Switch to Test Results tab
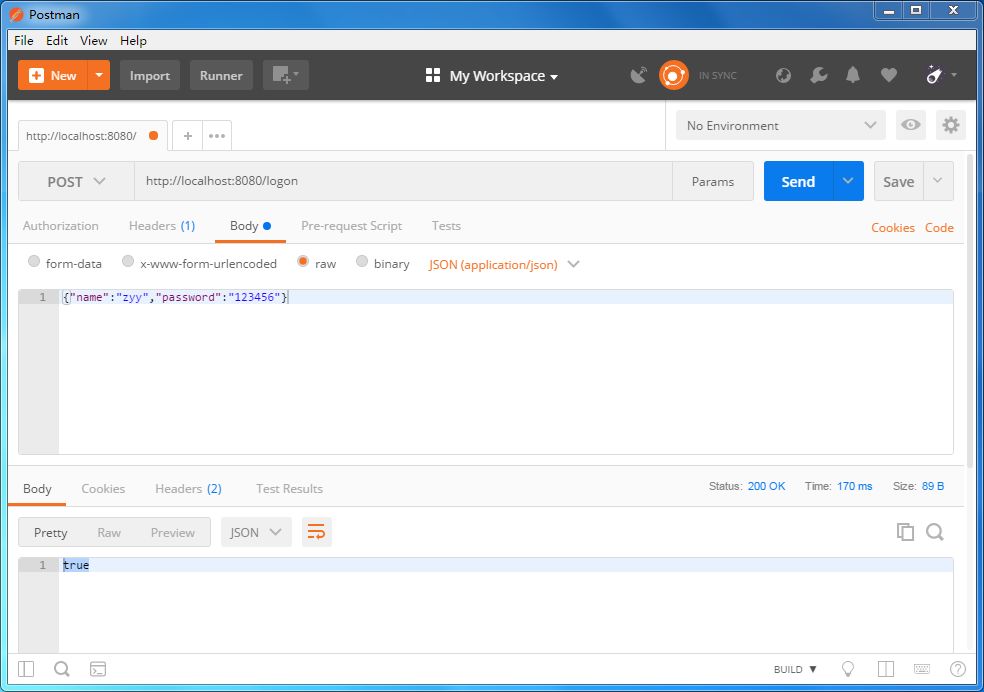Screen dimensions: 984x692 [x=289, y=489]
